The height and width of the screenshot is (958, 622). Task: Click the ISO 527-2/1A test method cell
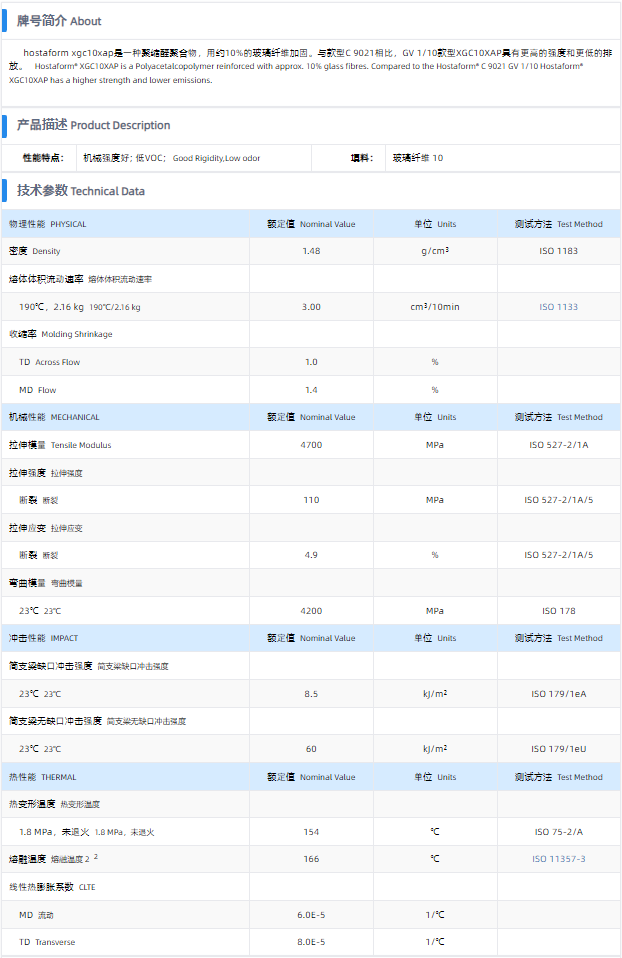click(x=558, y=445)
